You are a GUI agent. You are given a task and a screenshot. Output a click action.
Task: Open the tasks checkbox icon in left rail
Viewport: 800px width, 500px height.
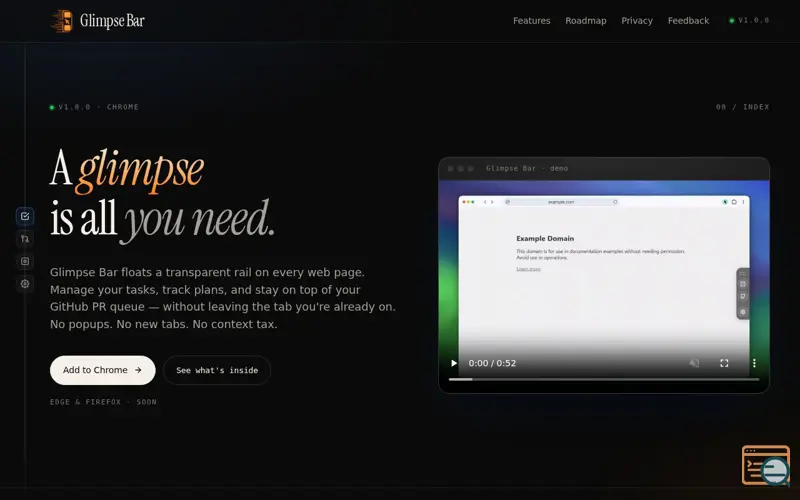25,216
